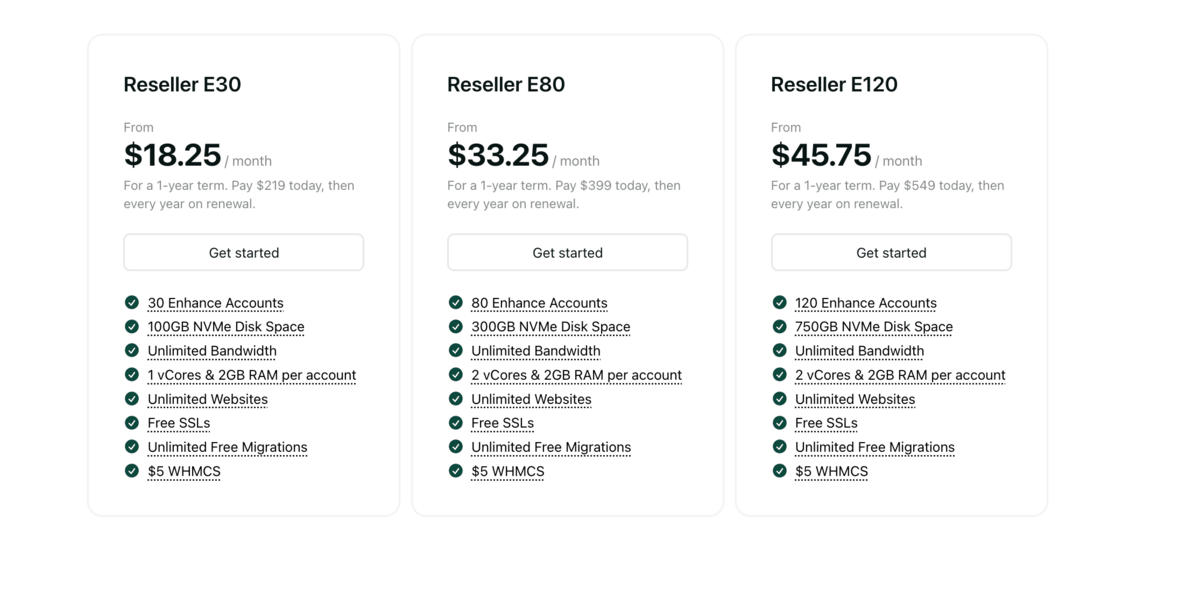Click the checkmark beside 120 Enhance Accounts
1200x597 pixels.
click(780, 302)
